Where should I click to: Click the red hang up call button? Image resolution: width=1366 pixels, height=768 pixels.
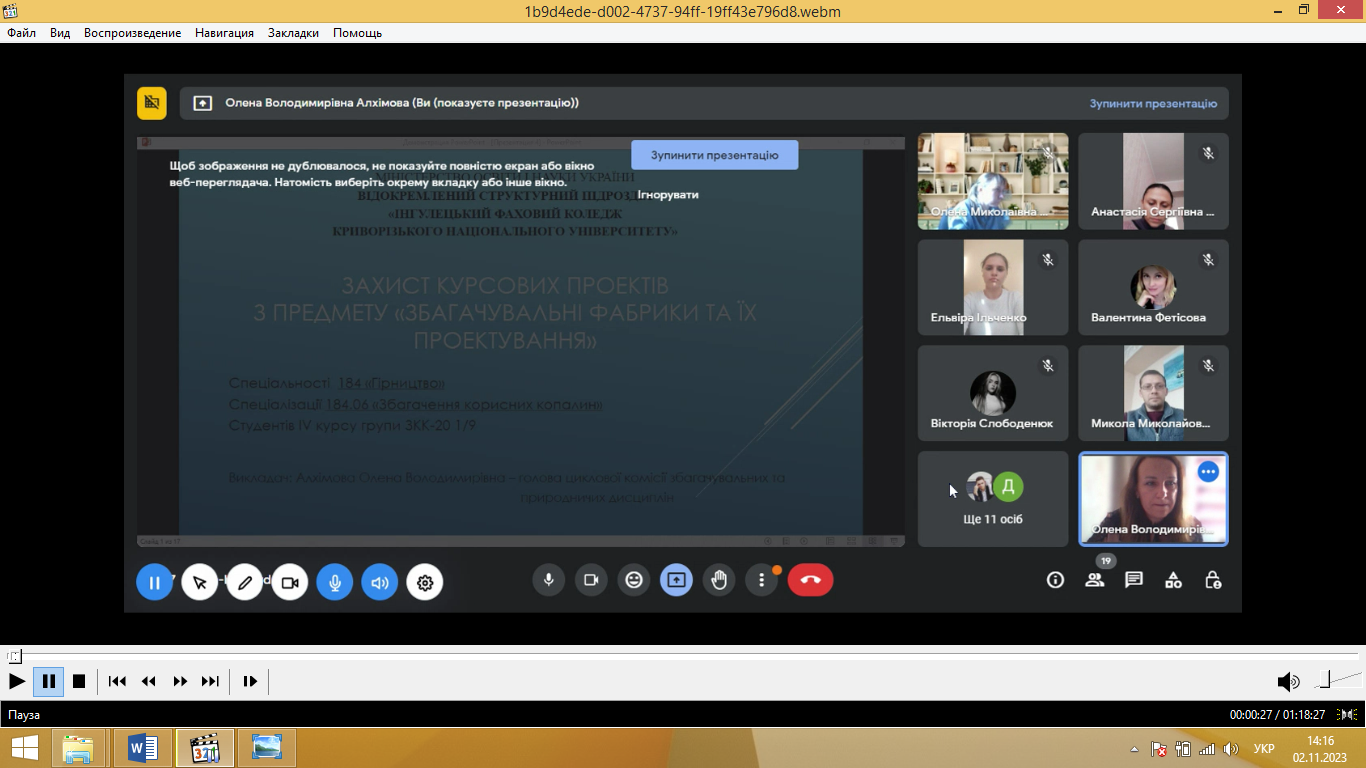(x=810, y=580)
